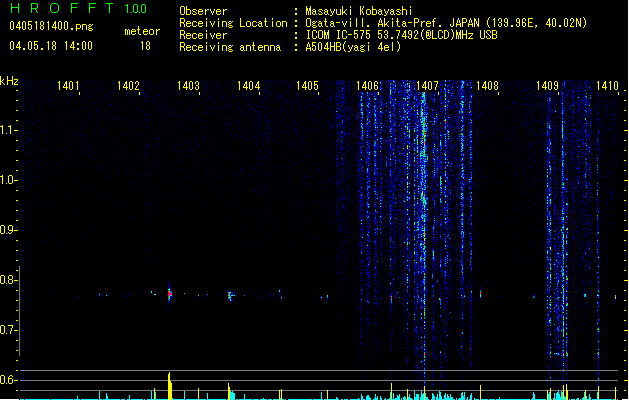Click the 'Receiving antenna' field label
This screenshot has height=400, width=629.
tap(230, 47)
